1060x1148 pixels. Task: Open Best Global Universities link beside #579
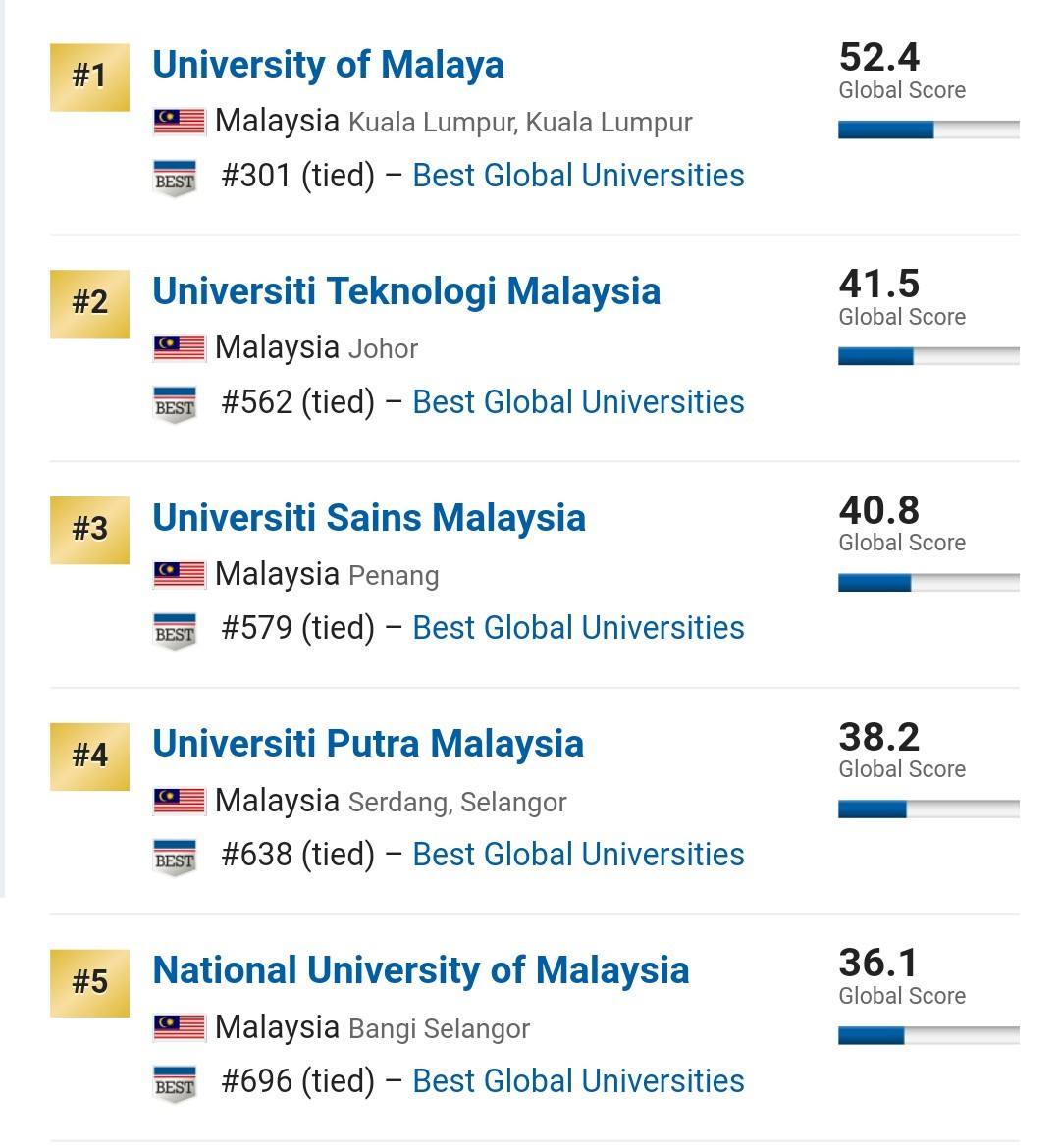point(579,628)
